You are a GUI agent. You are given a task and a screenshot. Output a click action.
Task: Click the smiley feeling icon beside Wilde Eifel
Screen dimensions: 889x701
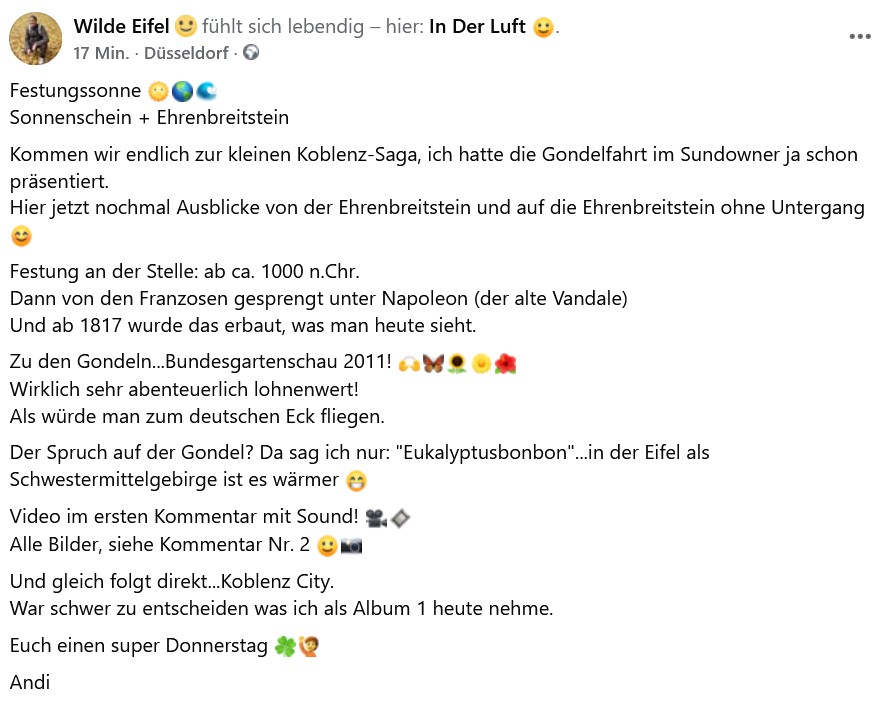click(186, 26)
